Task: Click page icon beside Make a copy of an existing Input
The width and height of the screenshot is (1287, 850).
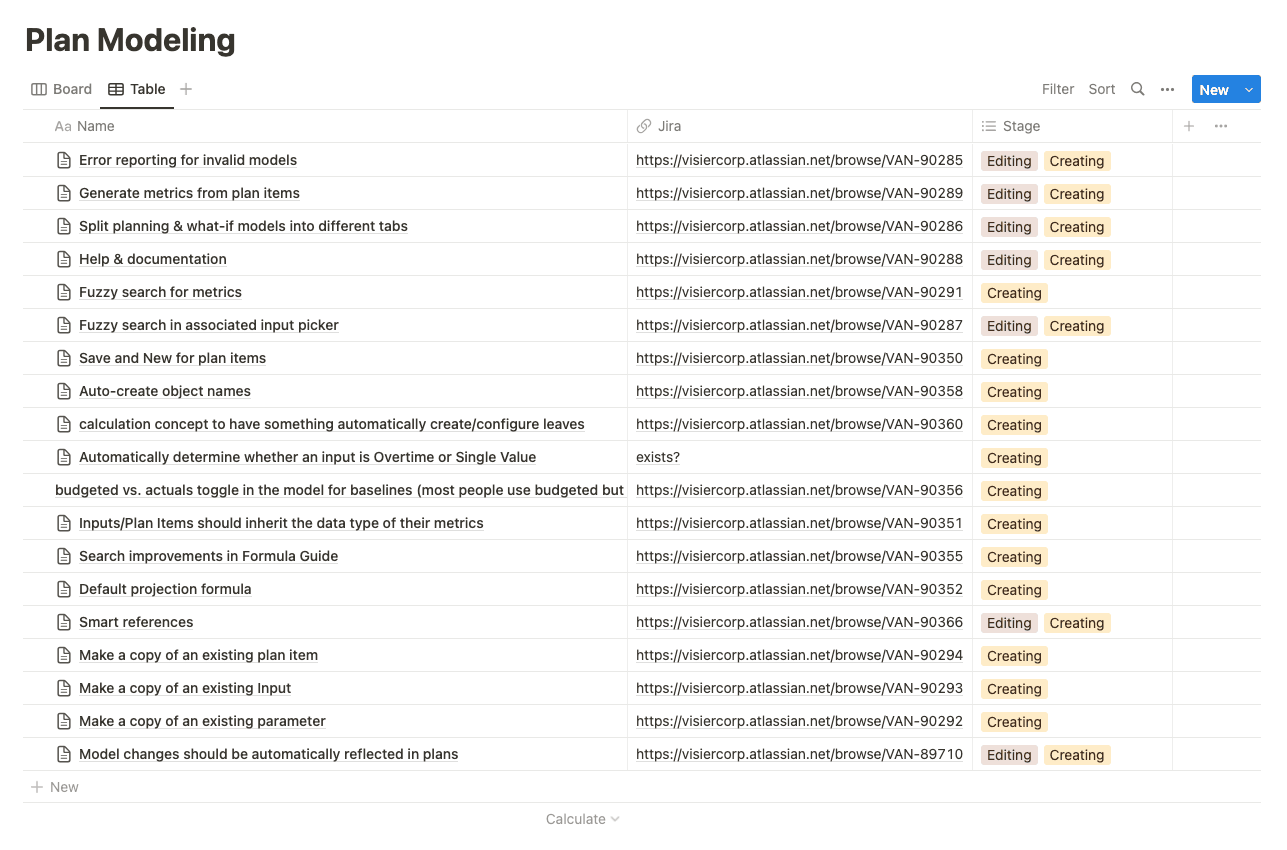Action: [x=64, y=688]
